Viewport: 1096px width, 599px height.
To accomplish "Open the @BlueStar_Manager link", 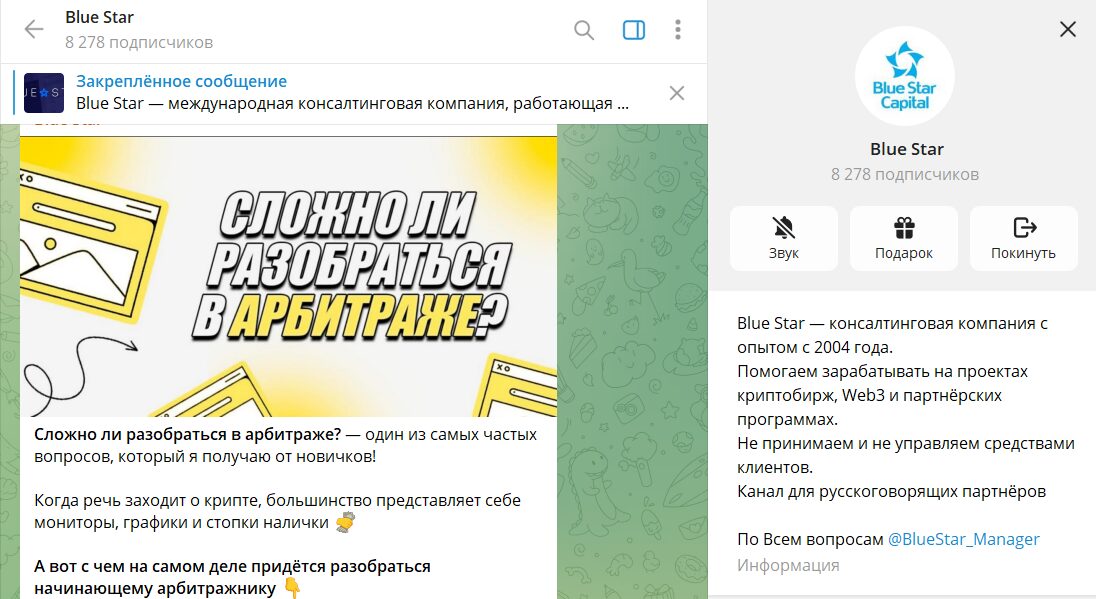I will pyautogui.click(x=963, y=539).
